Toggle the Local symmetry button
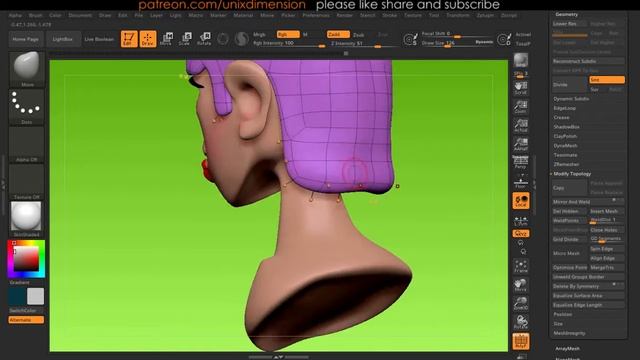This screenshot has width=640, height=360. click(x=521, y=201)
